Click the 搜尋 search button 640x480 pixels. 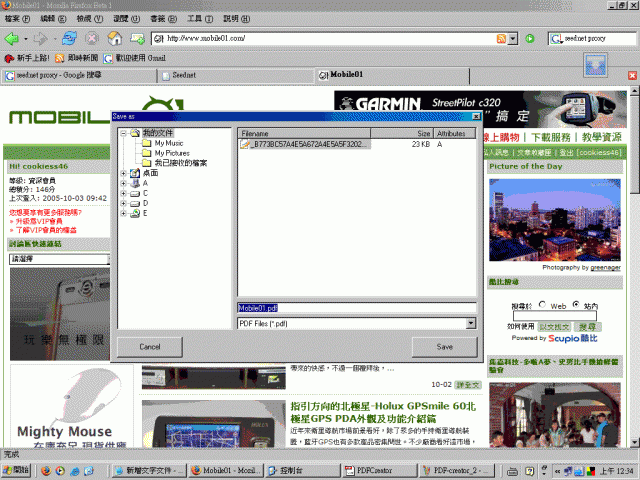(x=587, y=327)
